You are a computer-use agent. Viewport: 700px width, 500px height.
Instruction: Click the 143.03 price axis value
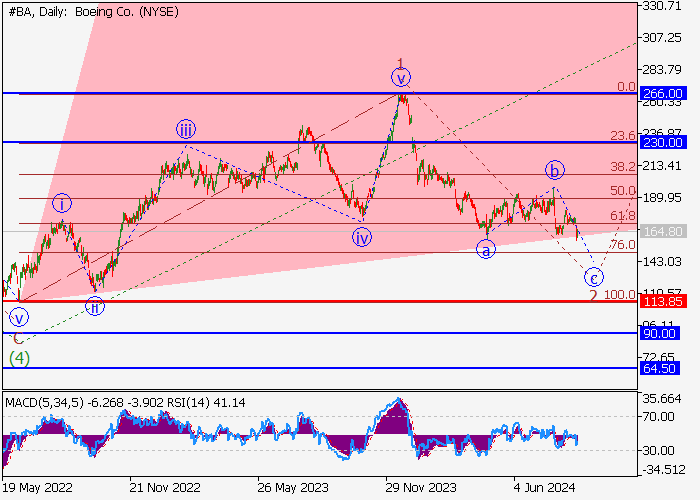(x=662, y=262)
